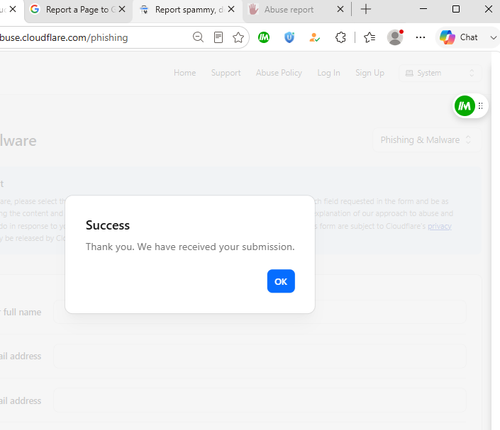Screen dimensions: 500x430
Task: Go to Home in site navigation
Action: [185, 73]
